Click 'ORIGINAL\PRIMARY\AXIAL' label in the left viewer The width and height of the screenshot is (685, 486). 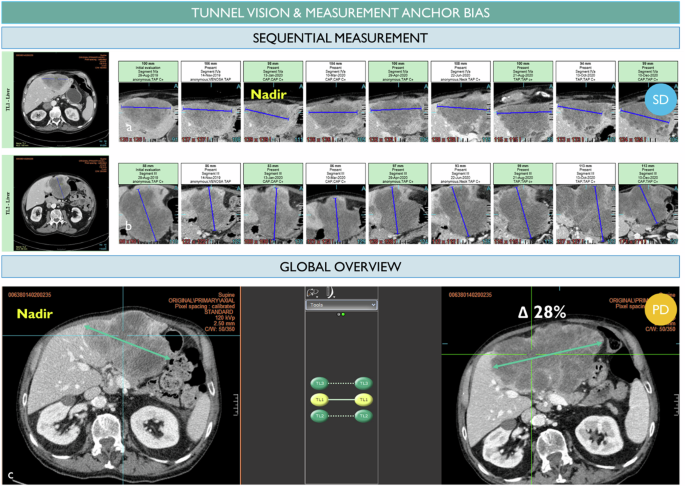[201, 301]
